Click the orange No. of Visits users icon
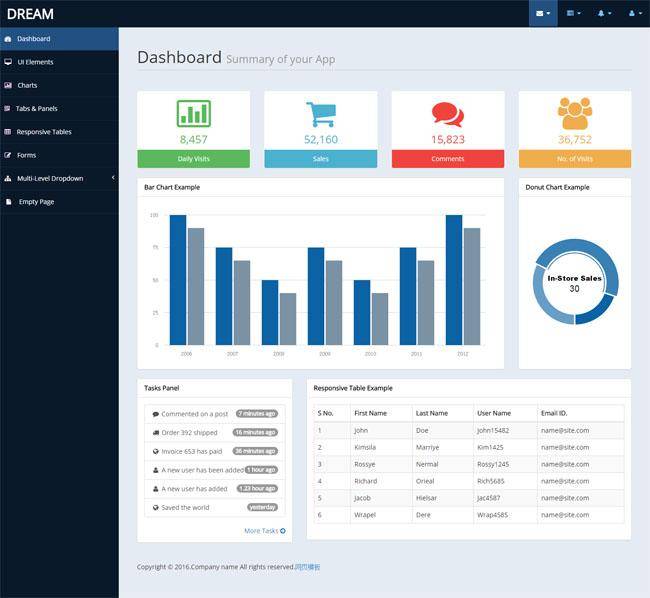Screen dimensions: 650x598 point(574,111)
